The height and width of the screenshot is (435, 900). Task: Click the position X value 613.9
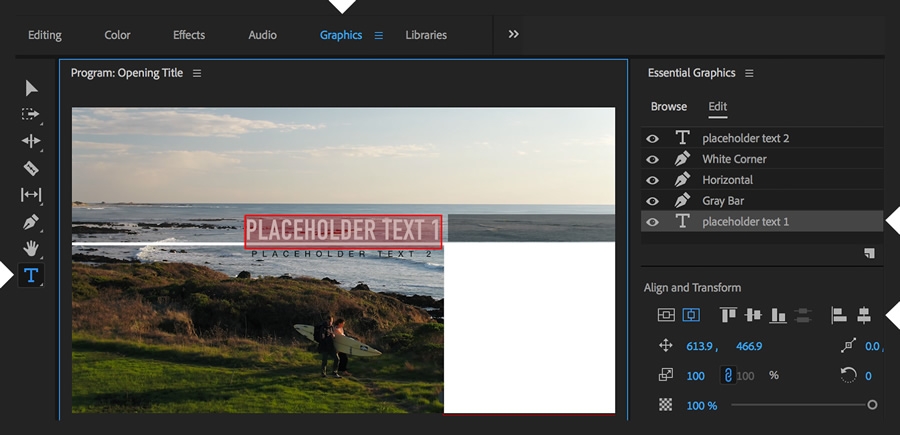[x=701, y=346]
